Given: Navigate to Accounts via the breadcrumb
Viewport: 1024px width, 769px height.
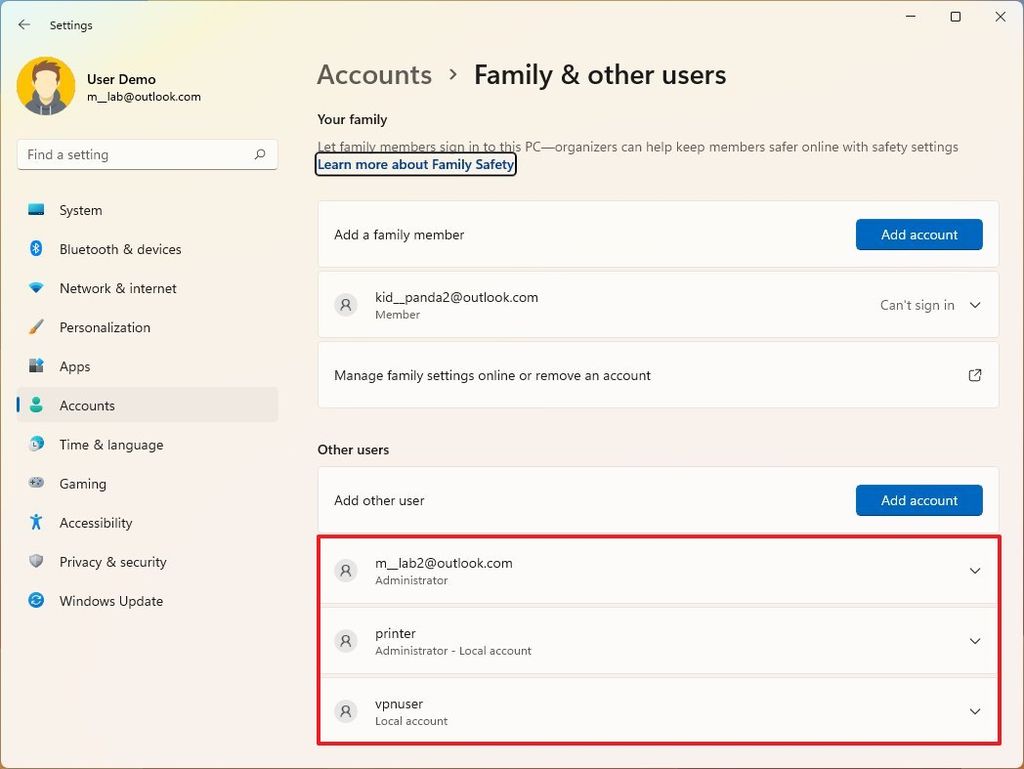Looking at the screenshot, I should point(374,74).
